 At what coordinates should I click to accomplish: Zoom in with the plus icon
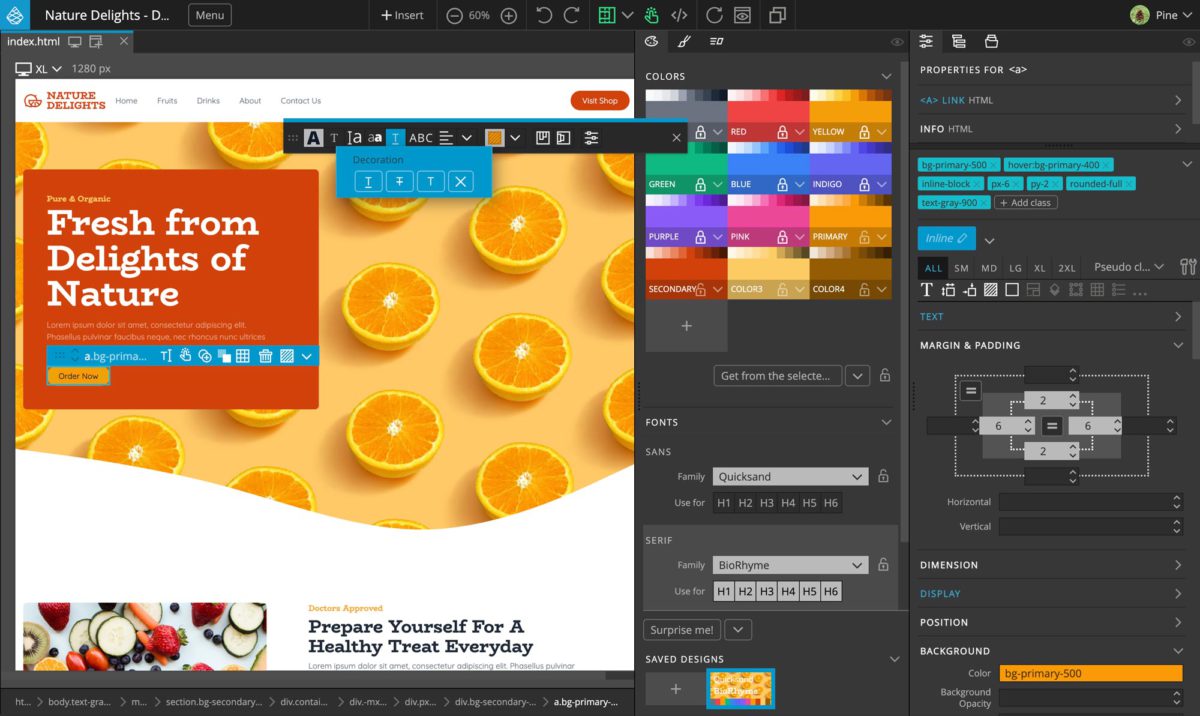tap(508, 15)
